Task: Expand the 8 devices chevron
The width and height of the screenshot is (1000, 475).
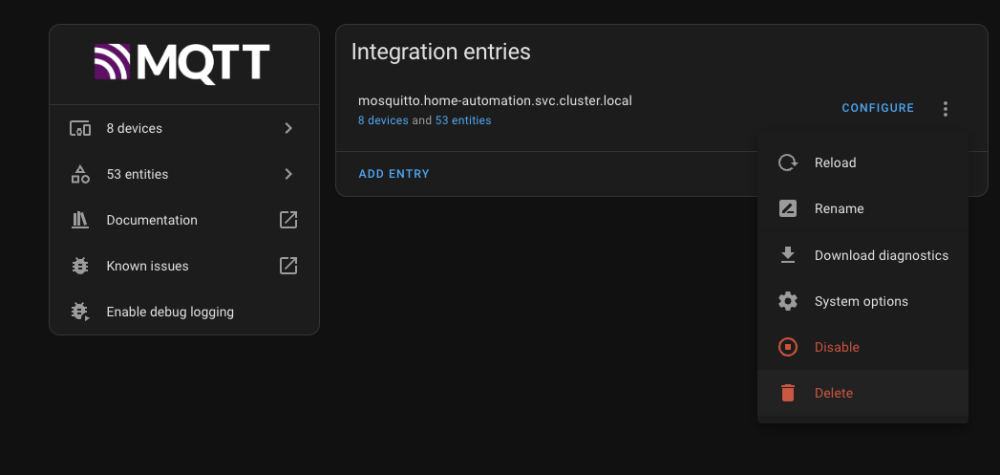Action: (x=288, y=128)
